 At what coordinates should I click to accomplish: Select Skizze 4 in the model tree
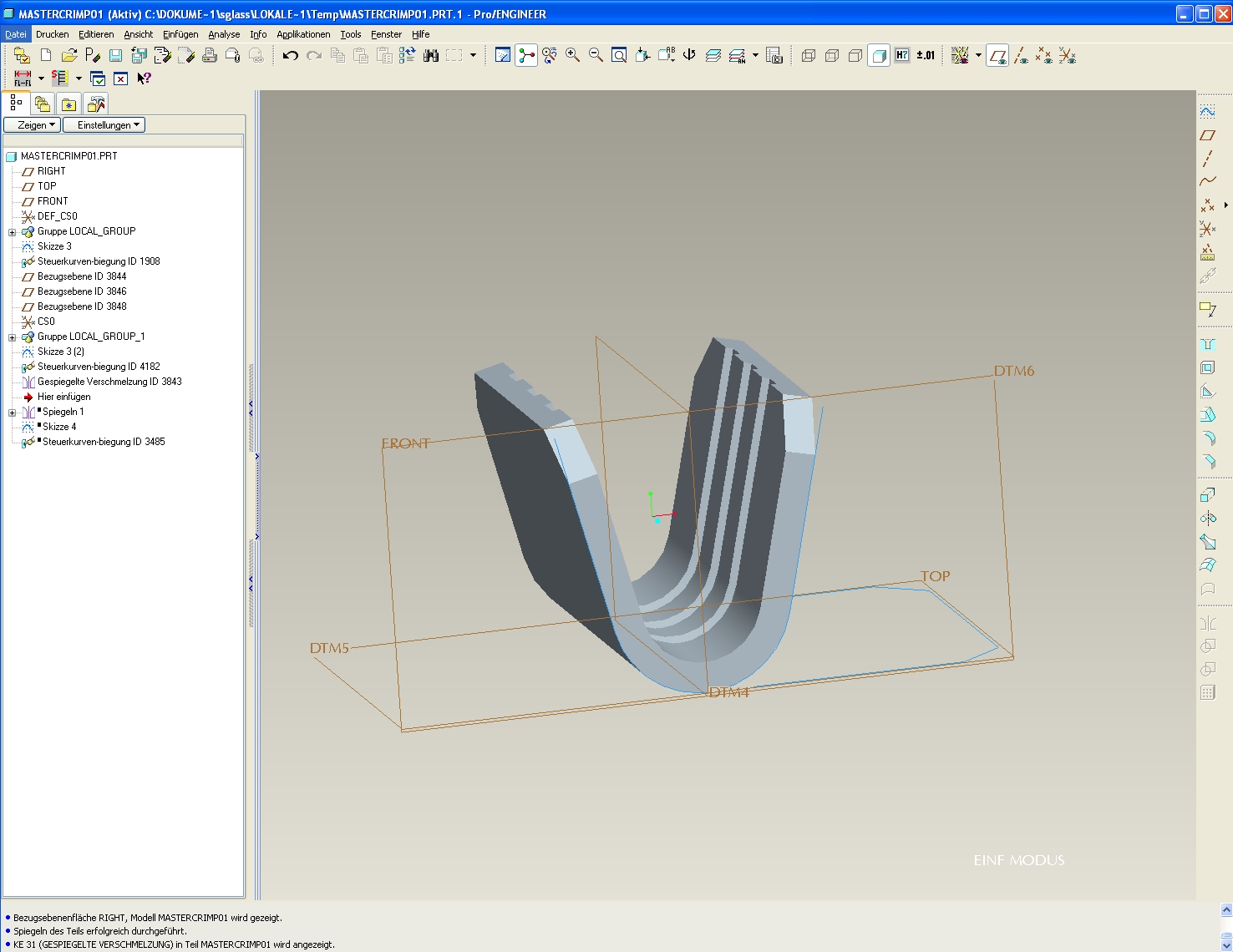click(59, 427)
